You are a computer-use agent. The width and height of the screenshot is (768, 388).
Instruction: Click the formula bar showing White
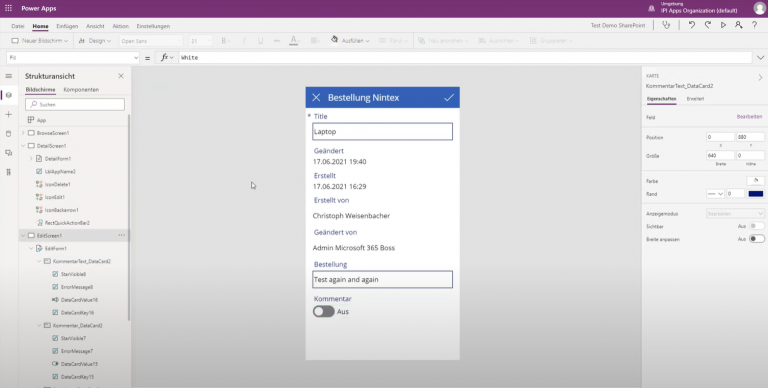pos(465,58)
